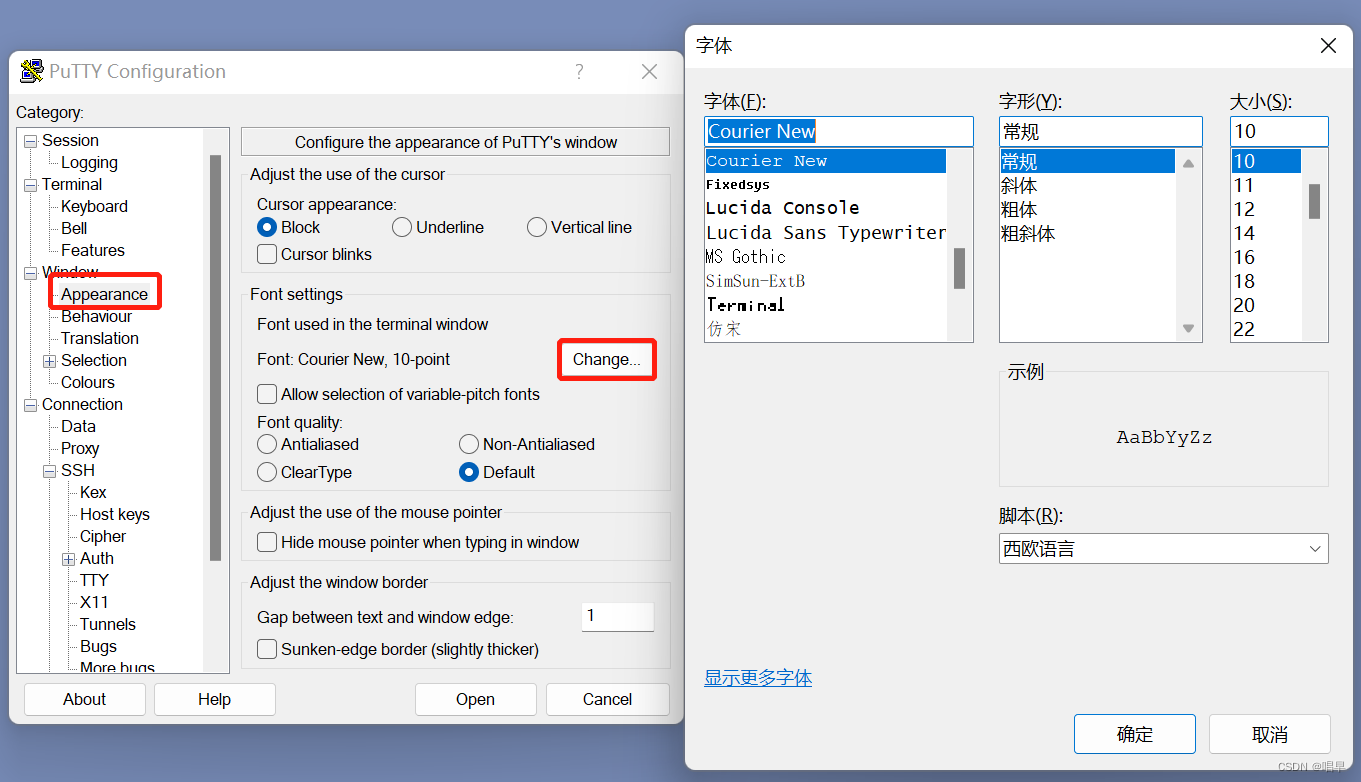This screenshot has width=1361, height=782.
Task: Open the Keyboard category
Action: 94,206
